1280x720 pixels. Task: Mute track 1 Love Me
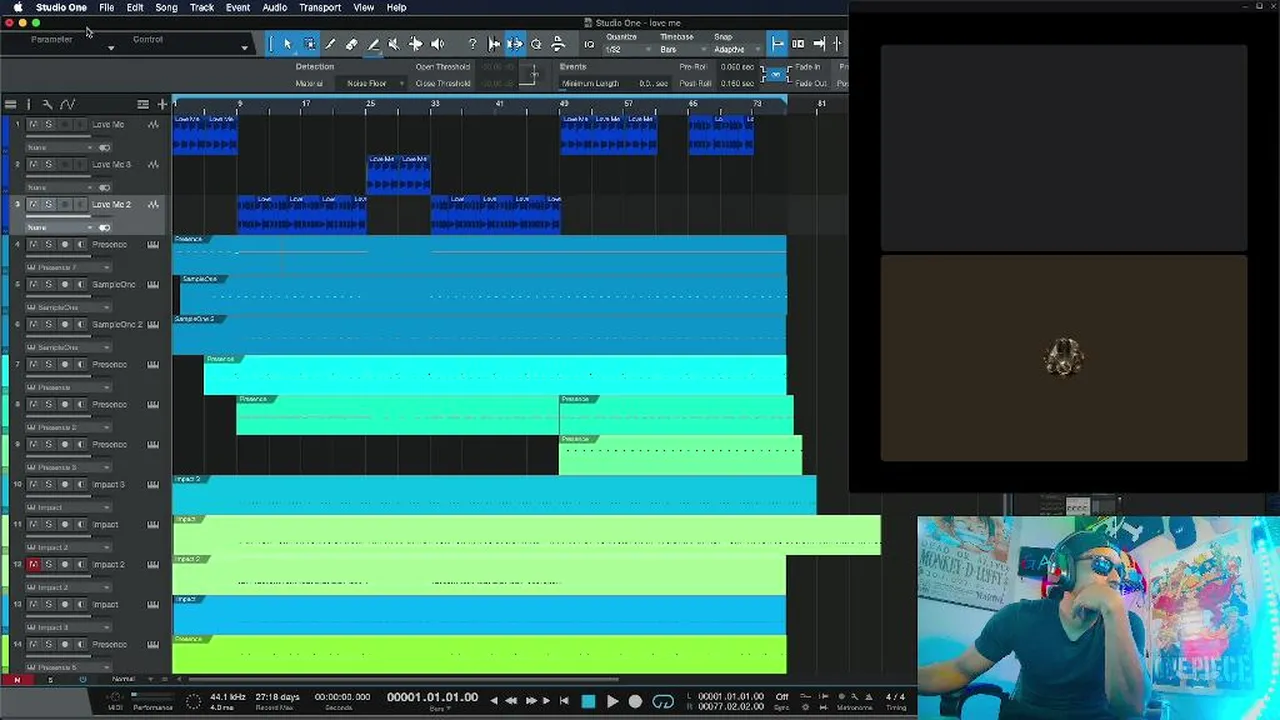pos(33,125)
